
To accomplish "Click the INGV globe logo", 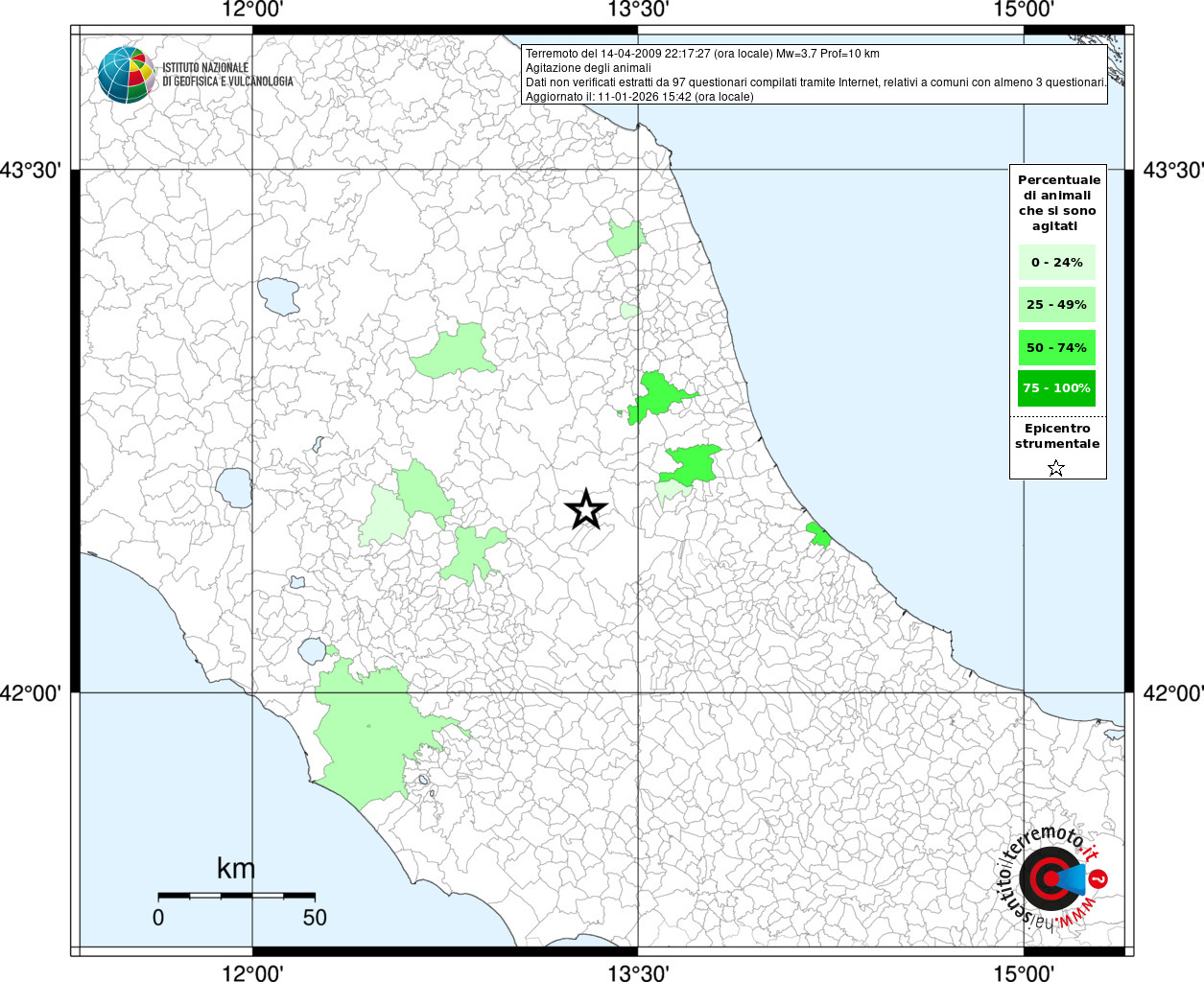I will 126,74.
